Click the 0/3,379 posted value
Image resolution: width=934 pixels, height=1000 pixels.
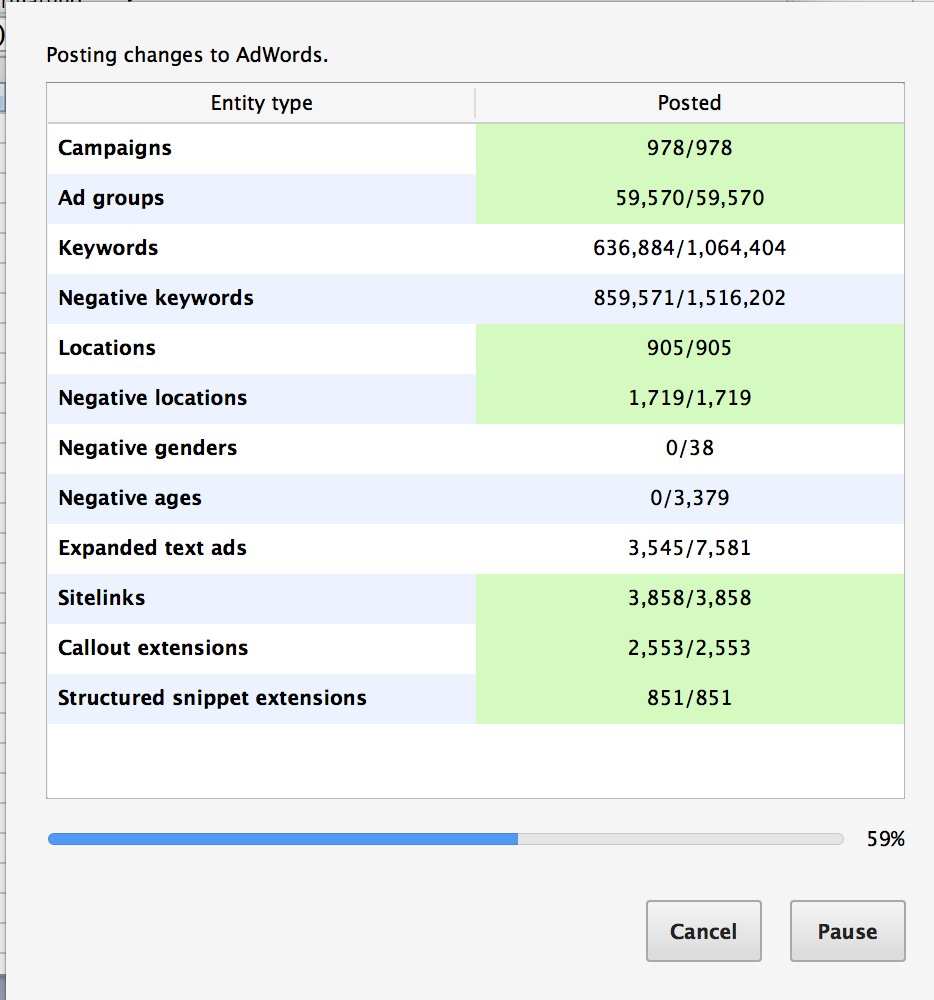(689, 497)
